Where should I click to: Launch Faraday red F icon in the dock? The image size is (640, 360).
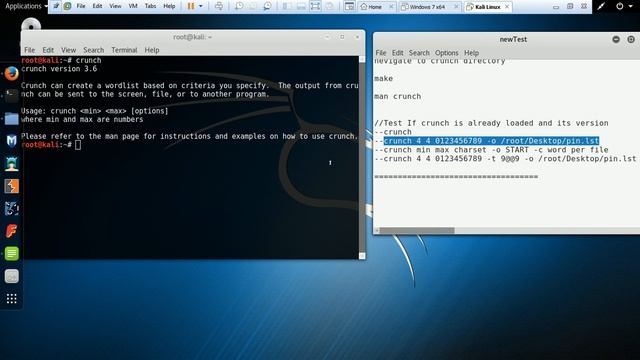[x=11, y=231]
